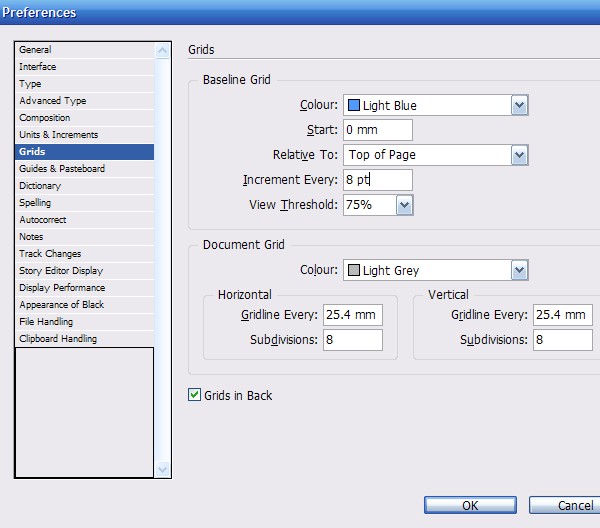
Task: Toggle the Grids in Back checkbox
Action: 195,395
